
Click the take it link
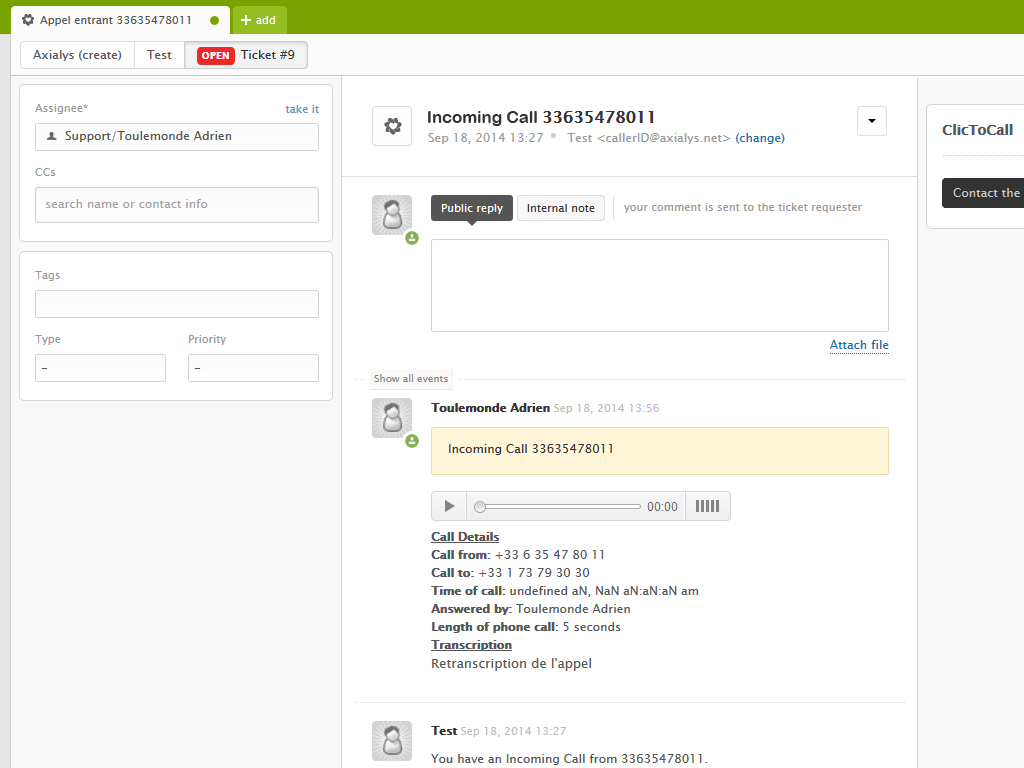(302, 109)
